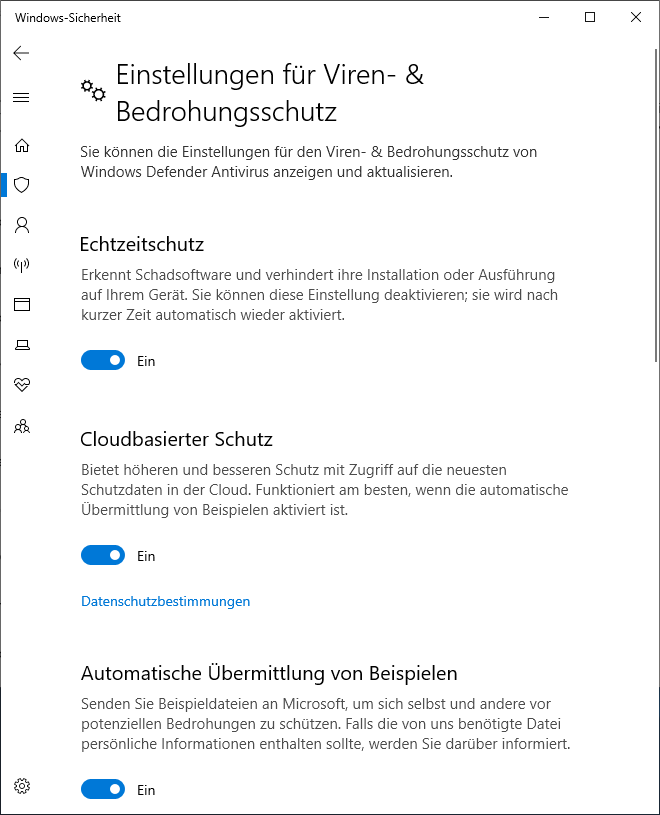Open device performance & health heart icon
This screenshot has width=660, height=815.
pyautogui.click(x=22, y=385)
